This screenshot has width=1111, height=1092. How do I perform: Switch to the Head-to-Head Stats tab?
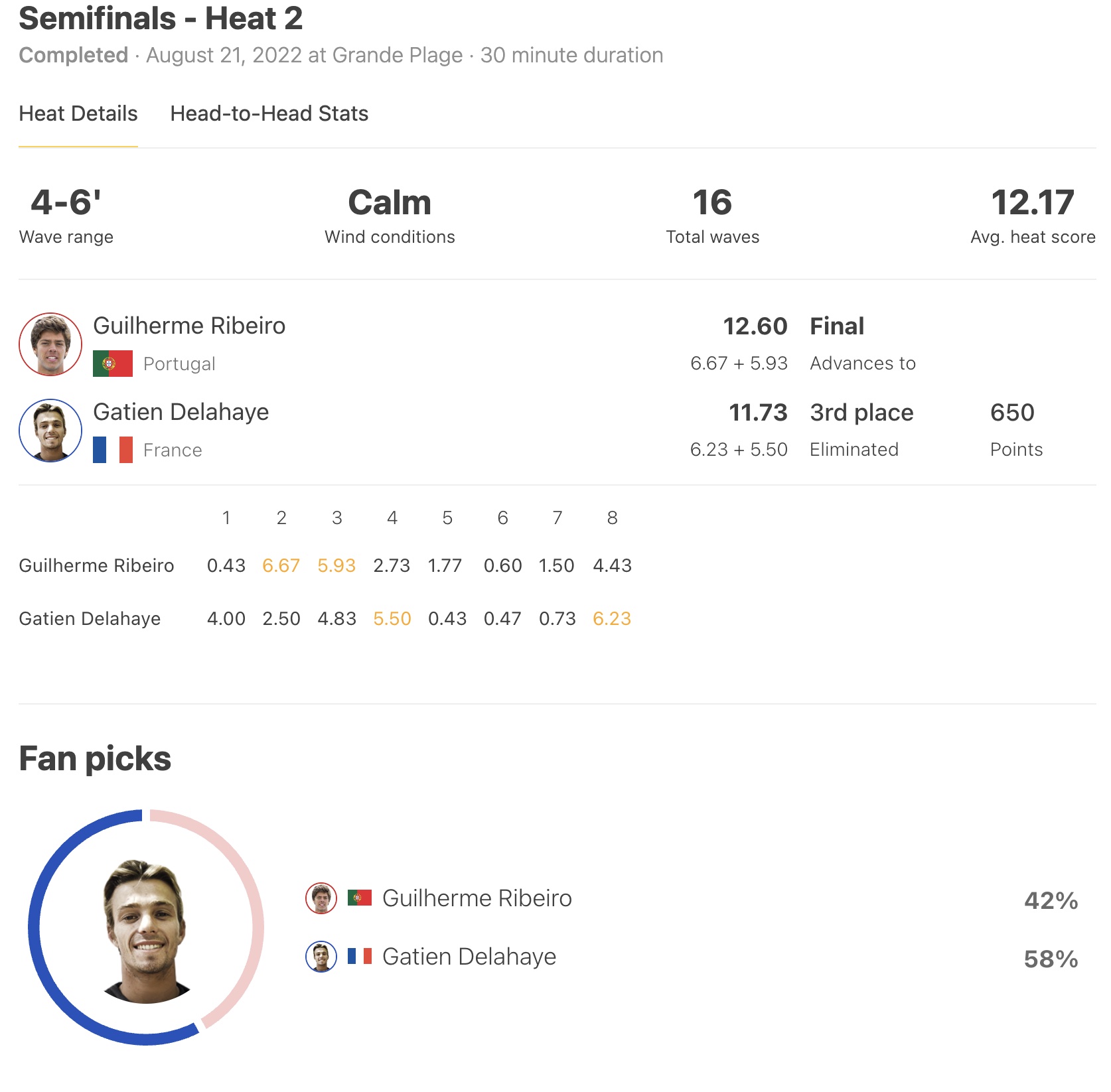[269, 113]
